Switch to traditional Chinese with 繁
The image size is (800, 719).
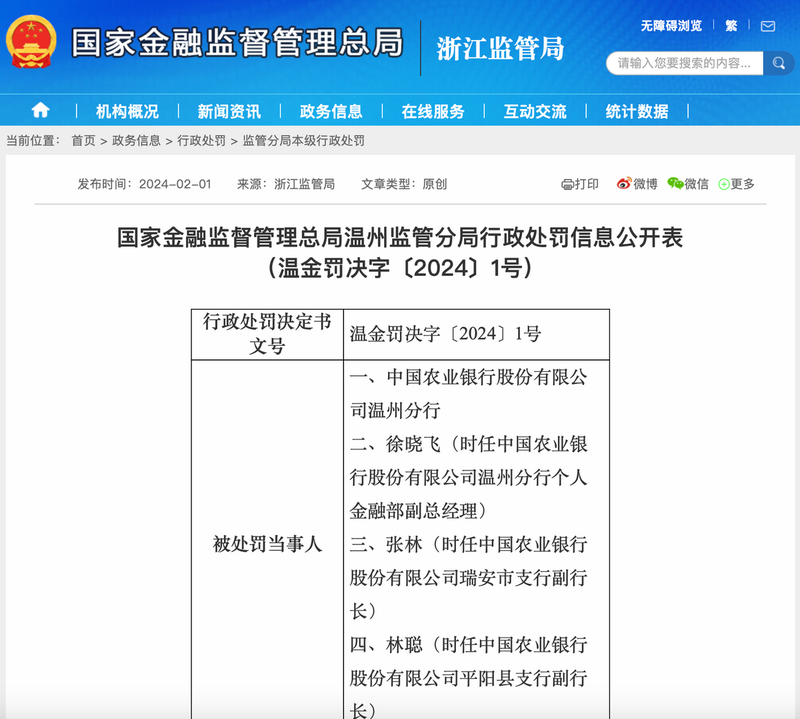(x=731, y=26)
